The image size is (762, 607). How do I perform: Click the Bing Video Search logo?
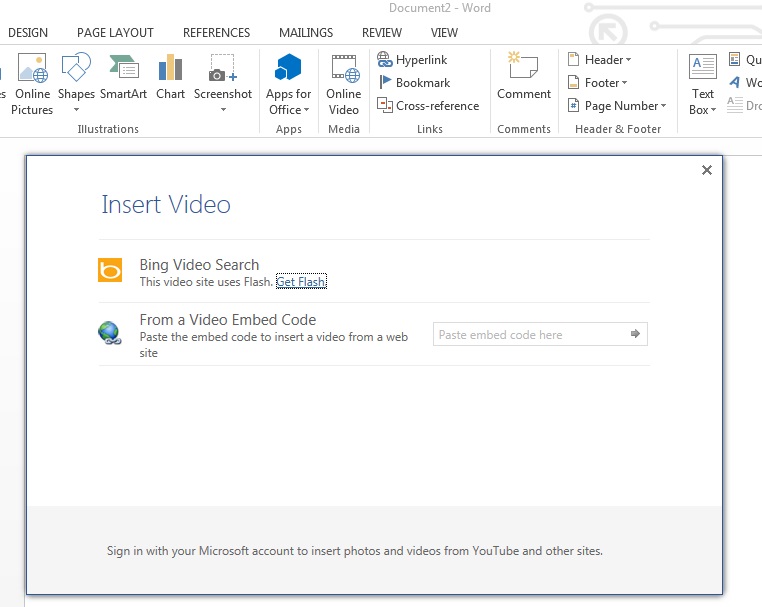[x=110, y=270]
